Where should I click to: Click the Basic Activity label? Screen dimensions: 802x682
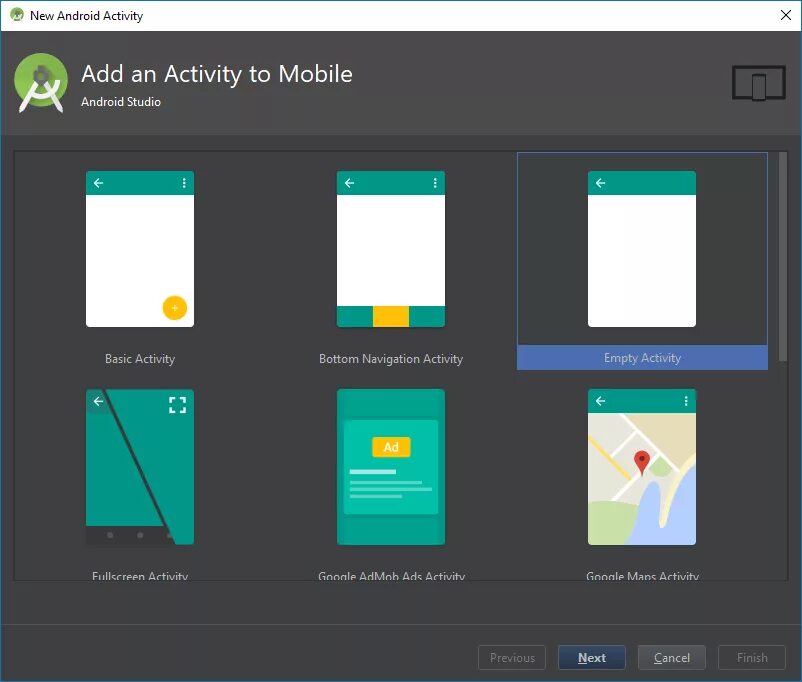[140, 359]
